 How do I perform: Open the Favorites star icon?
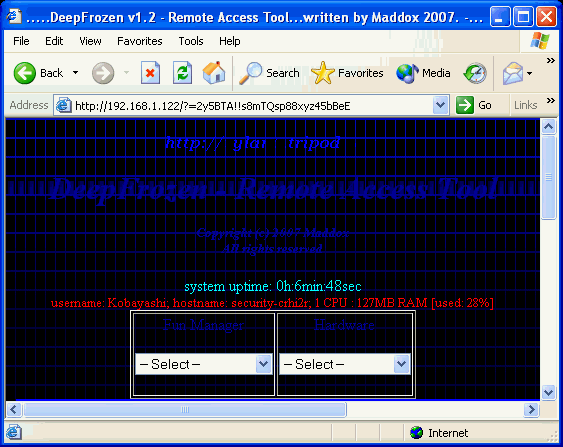[322, 73]
